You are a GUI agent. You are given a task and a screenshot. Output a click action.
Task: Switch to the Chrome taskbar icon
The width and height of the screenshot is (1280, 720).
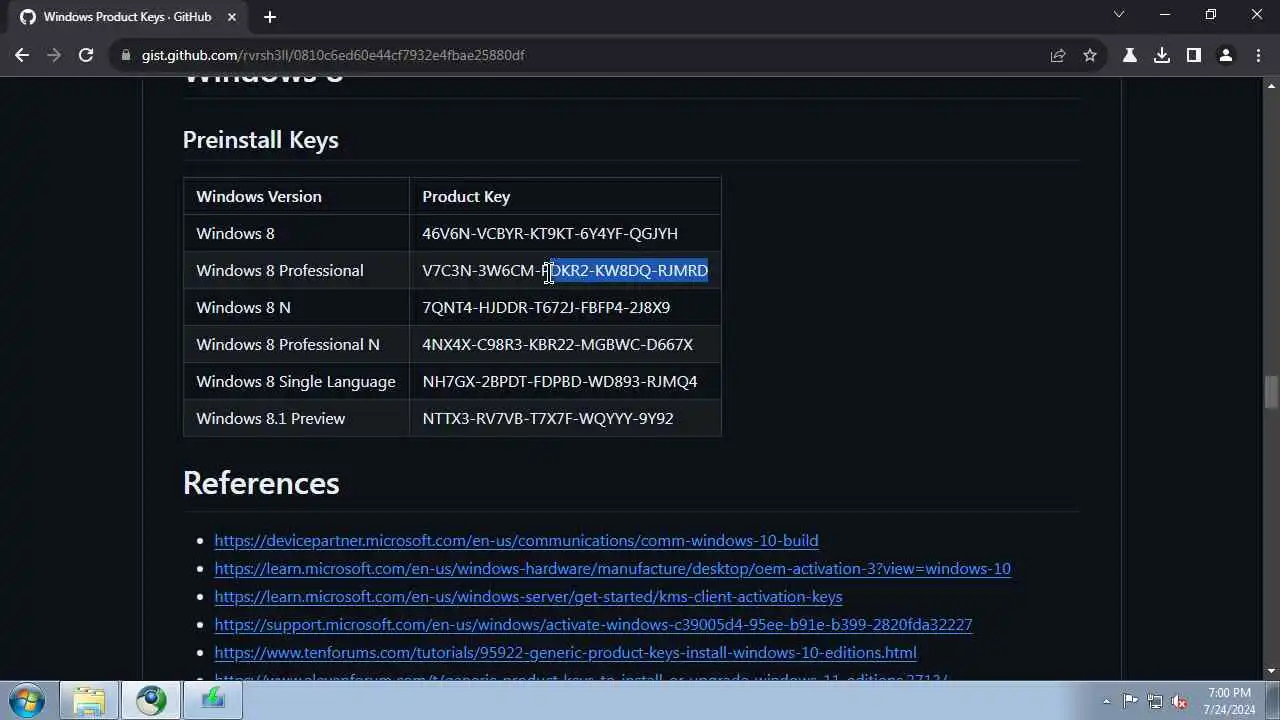click(x=152, y=700)
